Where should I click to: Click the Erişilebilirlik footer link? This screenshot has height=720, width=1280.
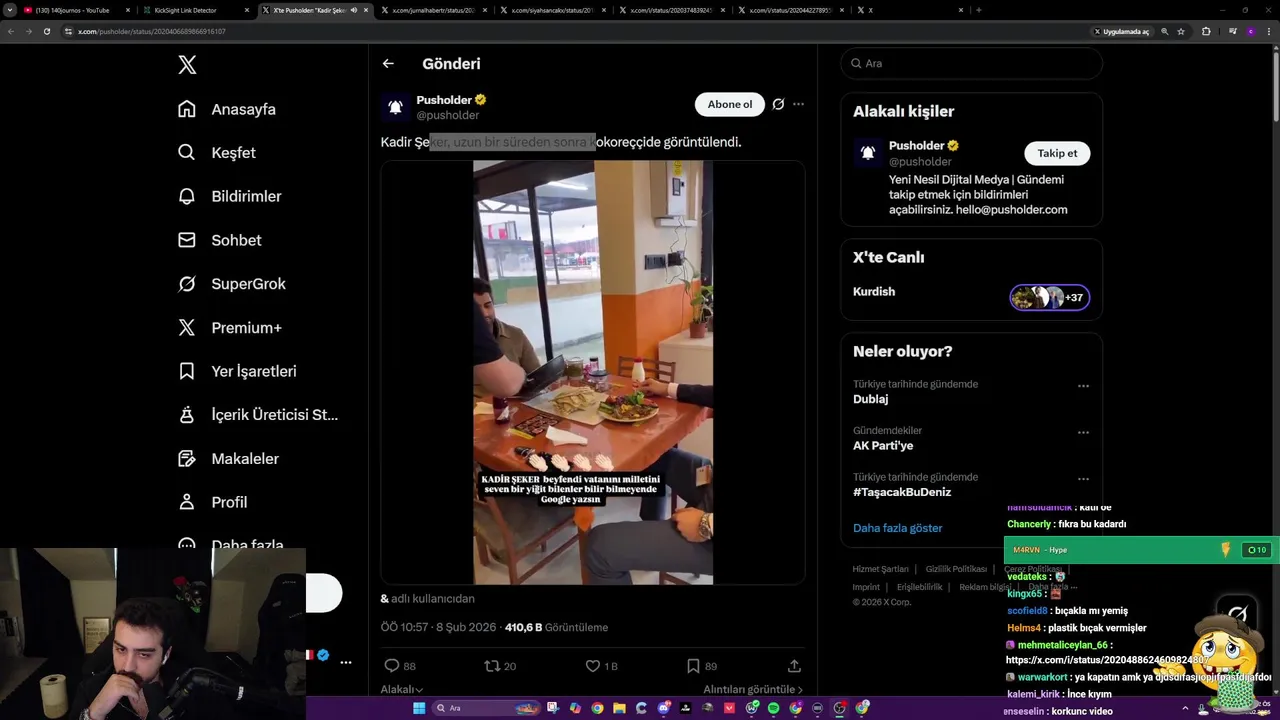click(919, 587)
